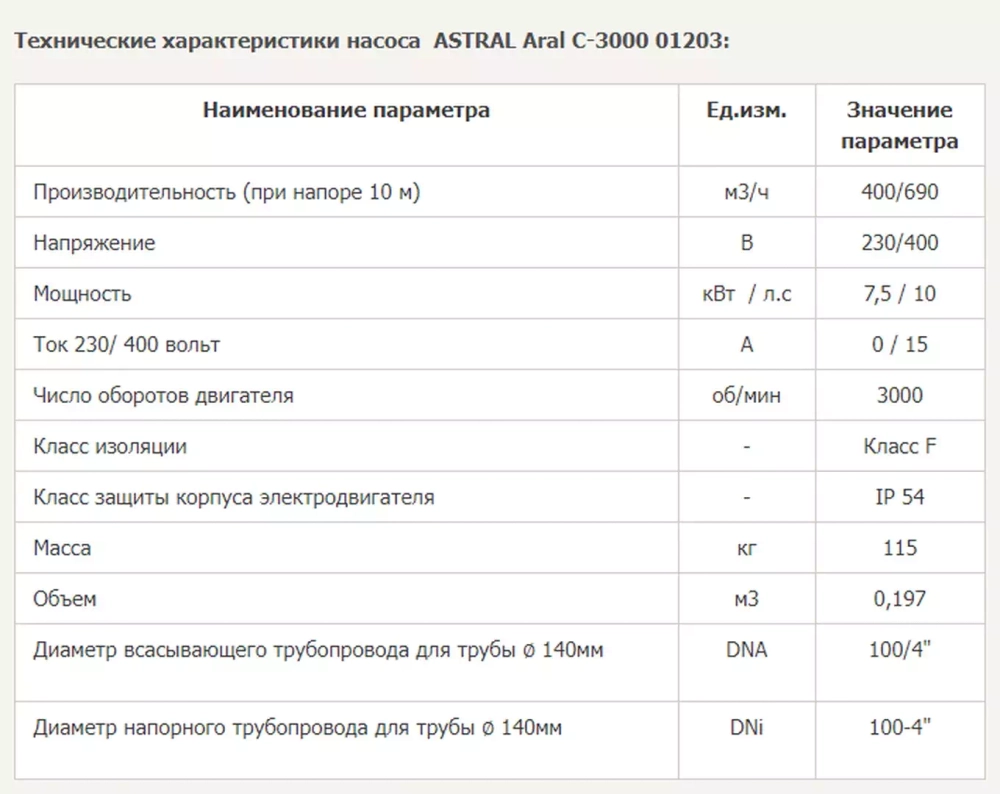This screenshot has width=1000, height=794.
Task: Click the value '3000' in the table
Action: click(x=899, y=395)
